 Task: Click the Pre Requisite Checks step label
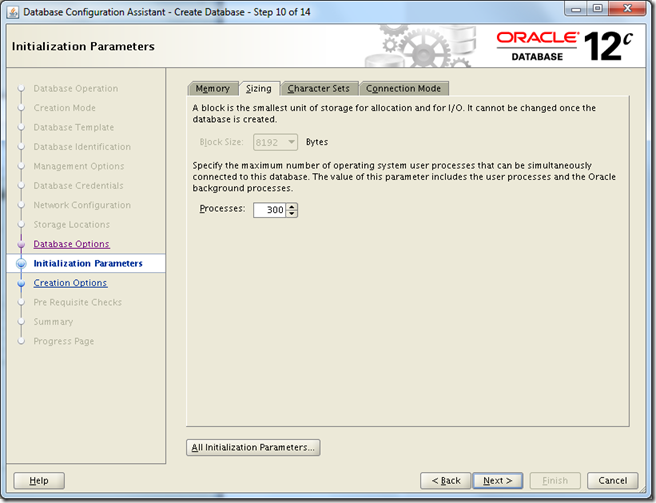point(77,302)
